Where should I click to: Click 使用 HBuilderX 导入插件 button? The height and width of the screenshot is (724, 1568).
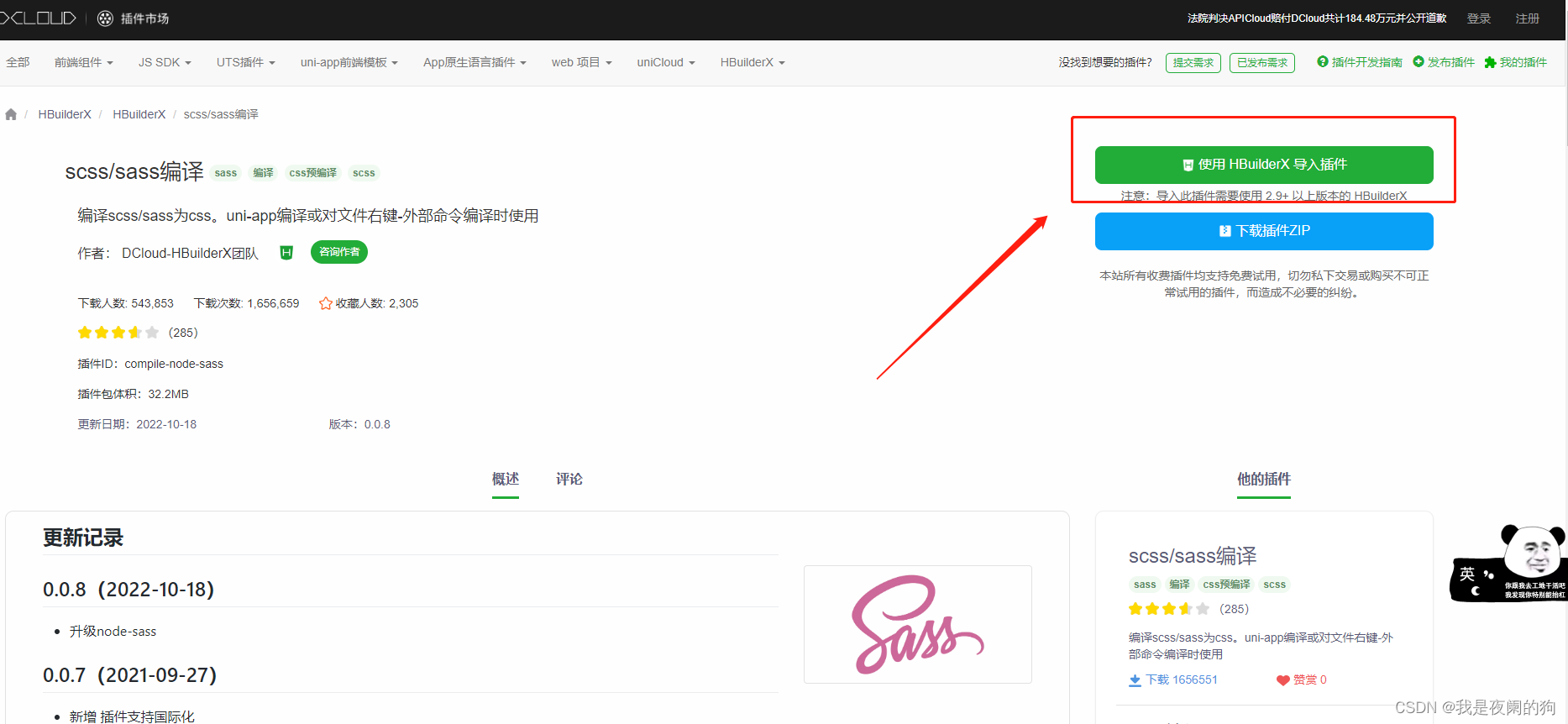click(1264, 165)
